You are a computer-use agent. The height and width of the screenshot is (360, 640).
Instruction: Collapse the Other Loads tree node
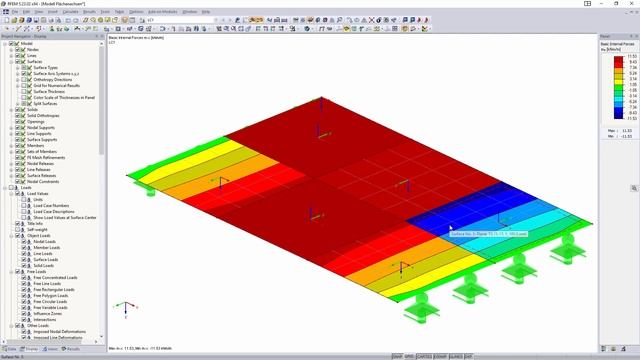click(11, 326)
